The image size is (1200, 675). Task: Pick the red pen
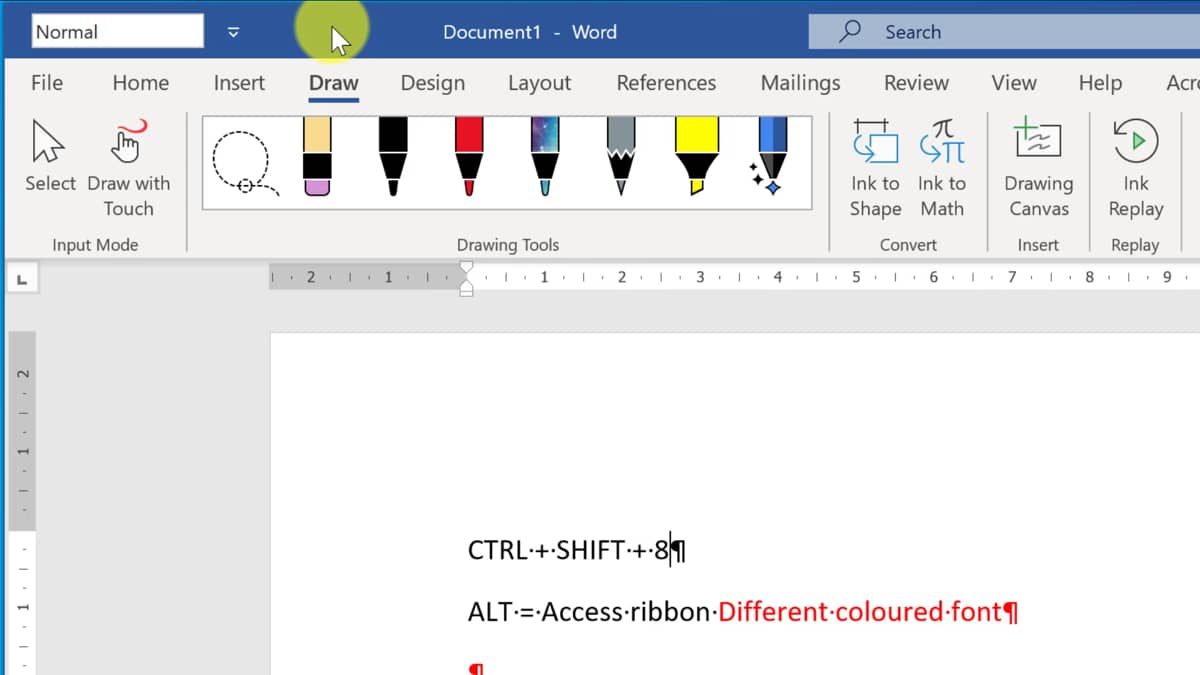[469, 157]
